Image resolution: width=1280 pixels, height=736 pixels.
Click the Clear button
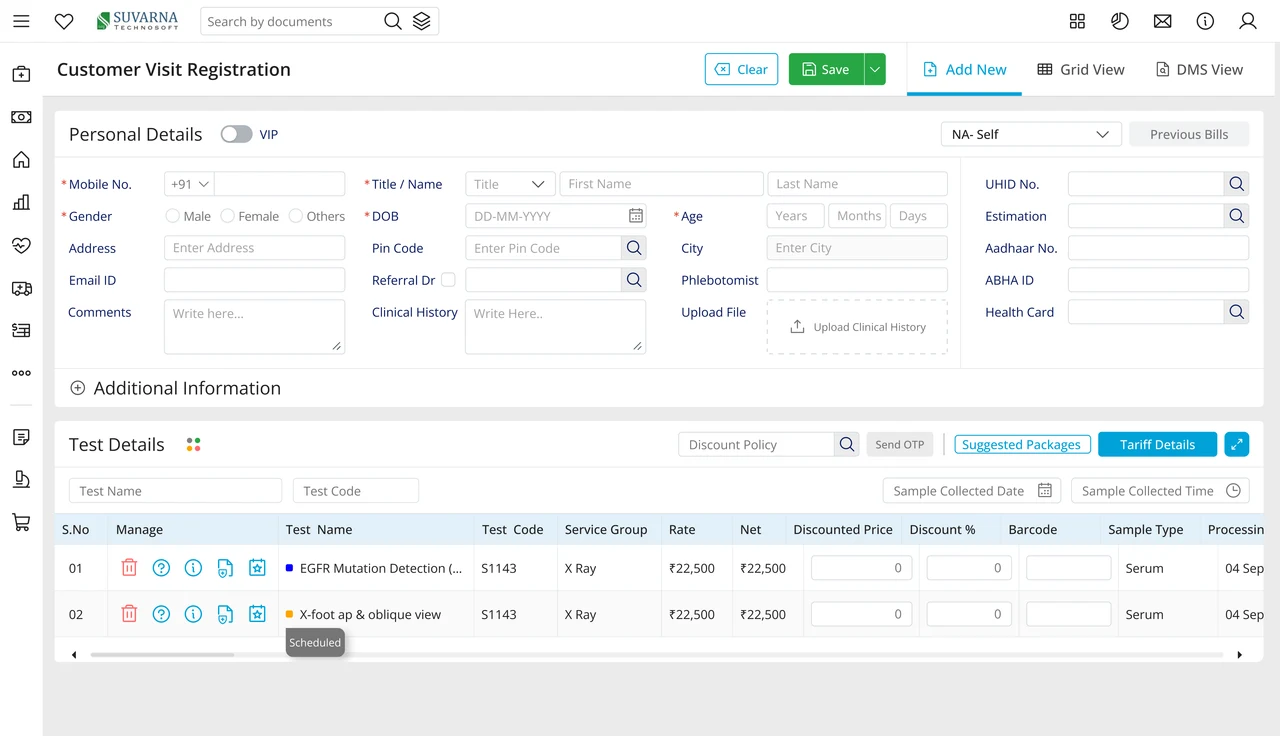click(741, 69)
